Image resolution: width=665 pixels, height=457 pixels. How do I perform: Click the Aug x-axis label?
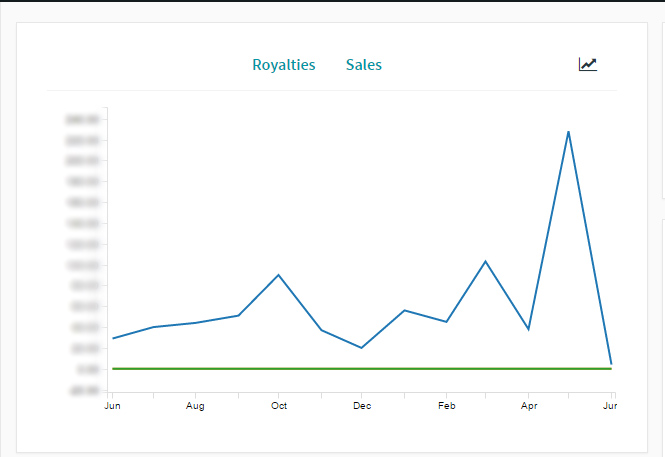pos(195,406)
